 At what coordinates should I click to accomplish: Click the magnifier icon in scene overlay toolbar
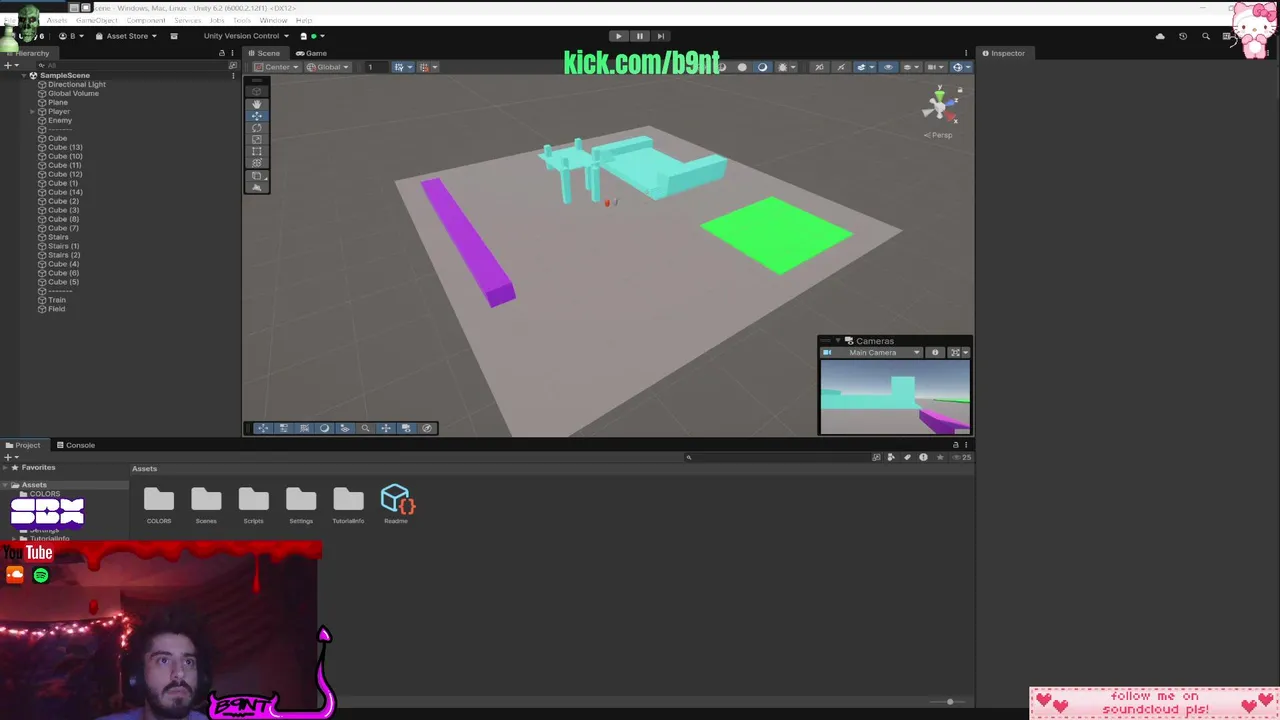[x=365, y=428]
